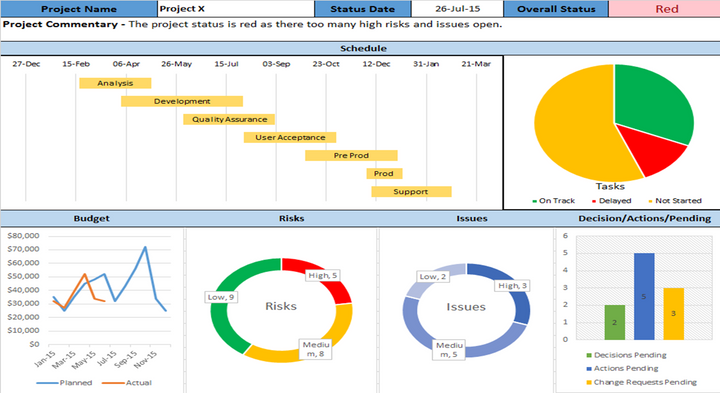Click the 15-Feb axis date label

point(76,64)
